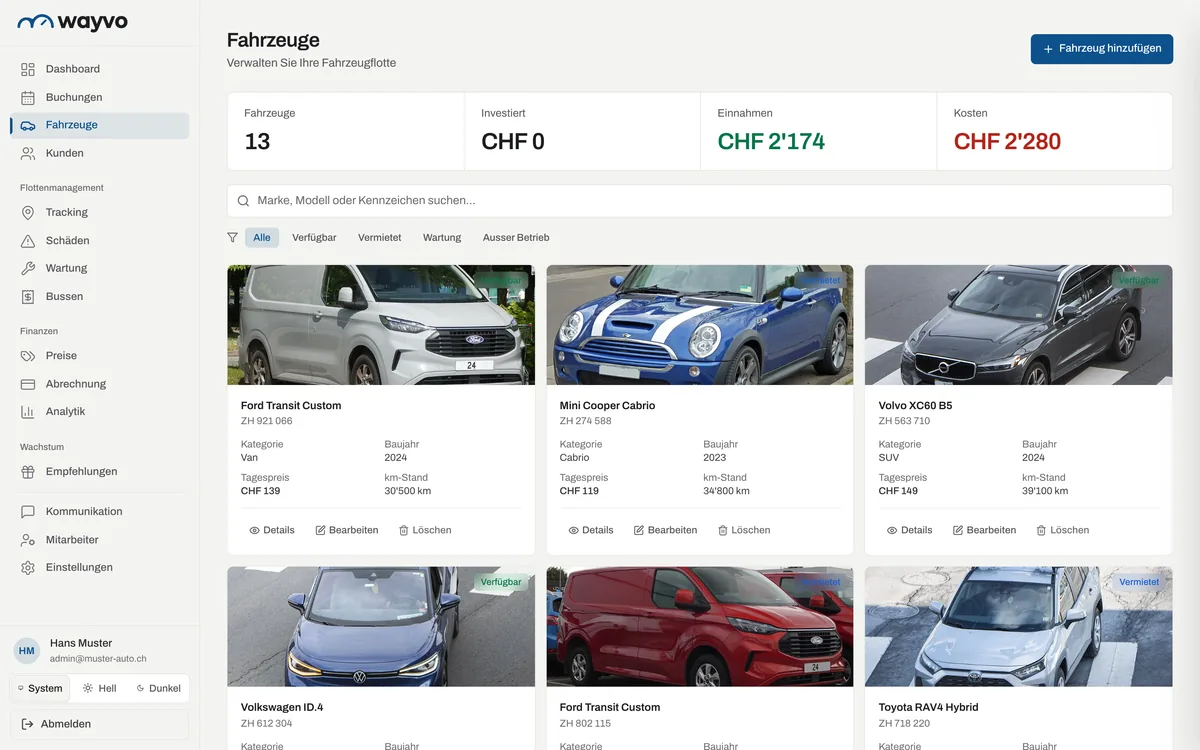Edit the Mini Cooper Cabrio entry
Screen dimensions: 1200x750
(666, 530)
